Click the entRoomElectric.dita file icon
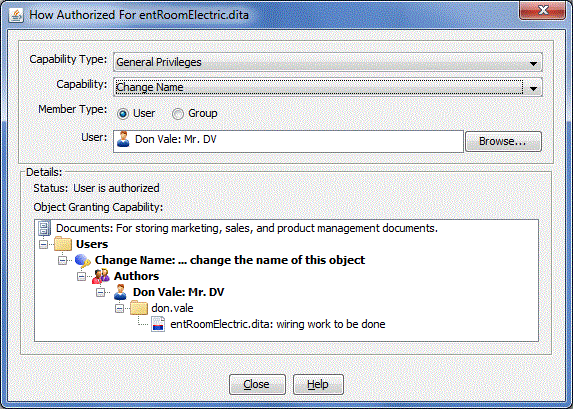Image resolution: width=573 pixels, height=409 pixels. pos(158,325)
